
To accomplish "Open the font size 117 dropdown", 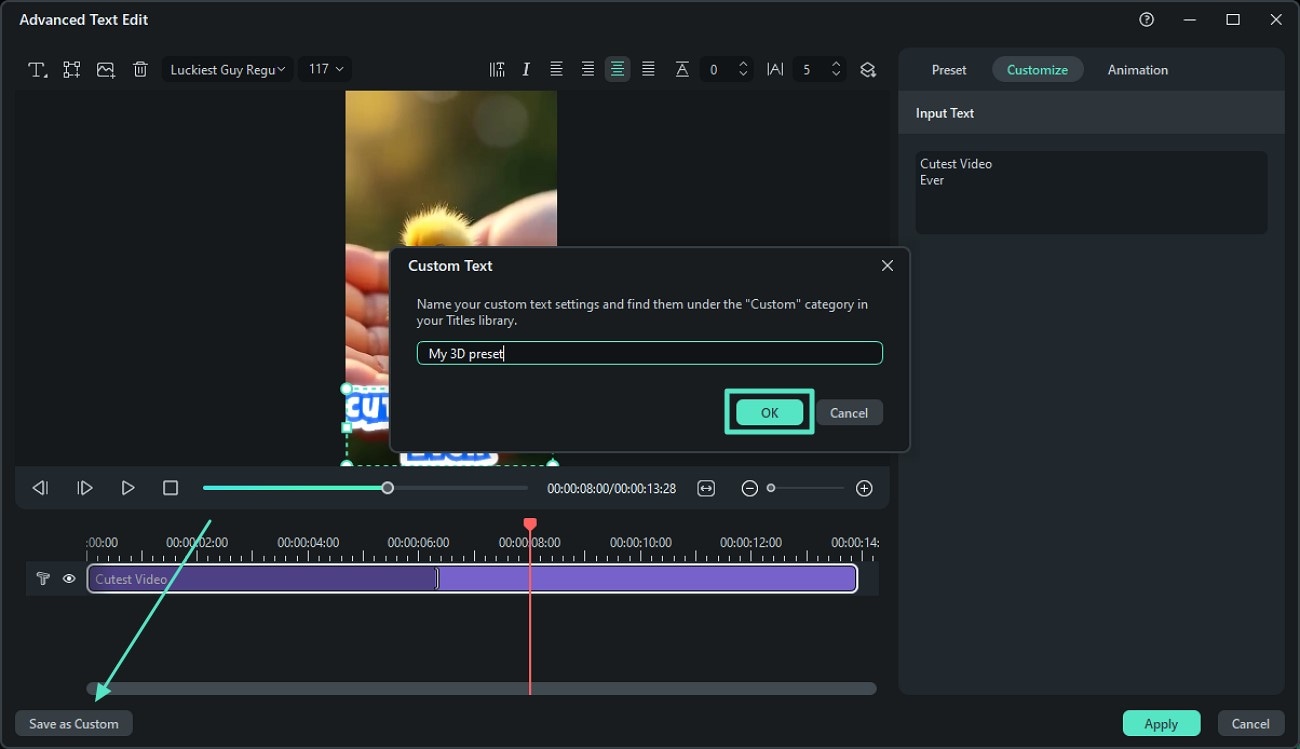I will click(x=325, y=69).
